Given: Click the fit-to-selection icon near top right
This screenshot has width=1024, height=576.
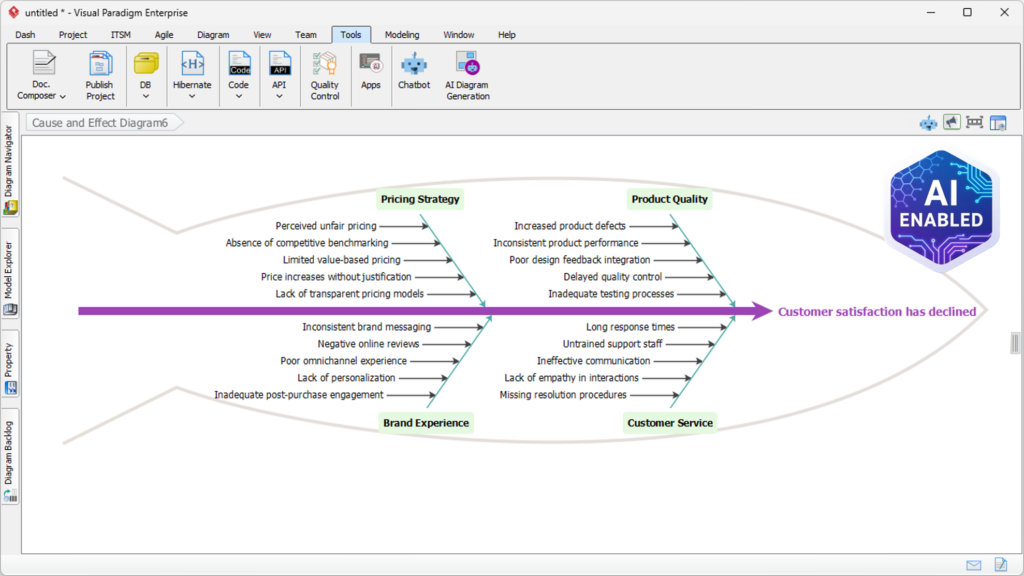Looking at the screenshot, I should [x=975, y=122].
